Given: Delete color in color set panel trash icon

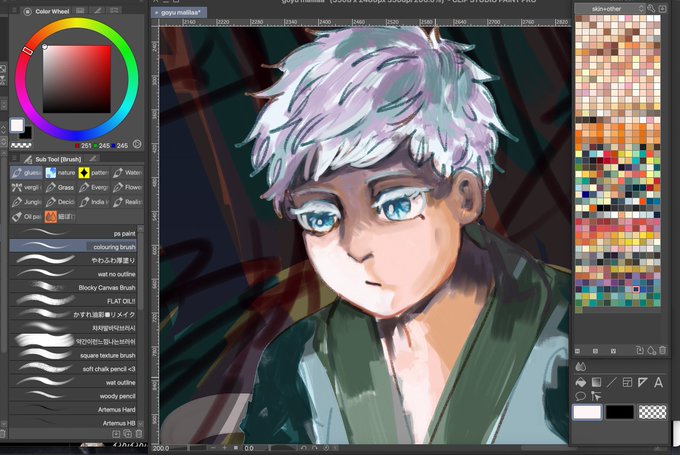Looking at the screenshot, I should pyautogui.click(x=662, y=350).
